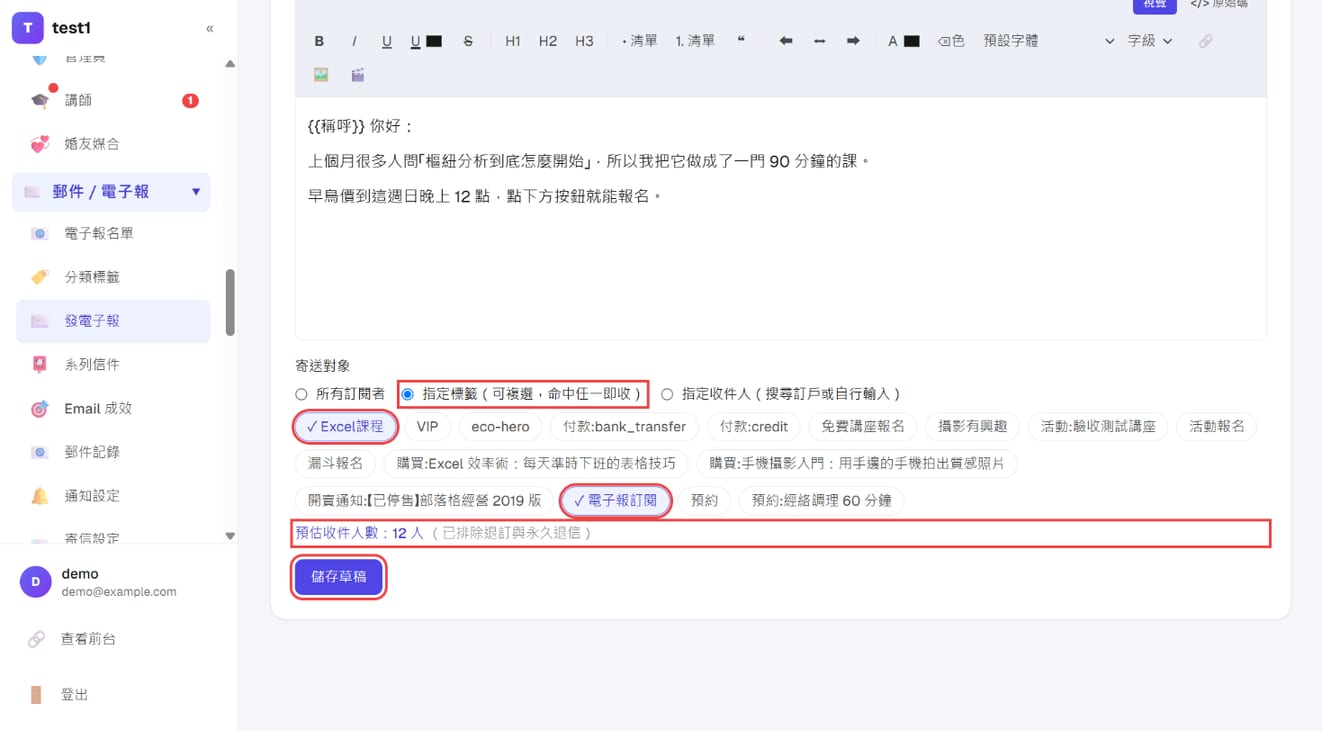Toggle the VIP tag chip
Screen dimensions: 1322x731
tap(427, 427)
